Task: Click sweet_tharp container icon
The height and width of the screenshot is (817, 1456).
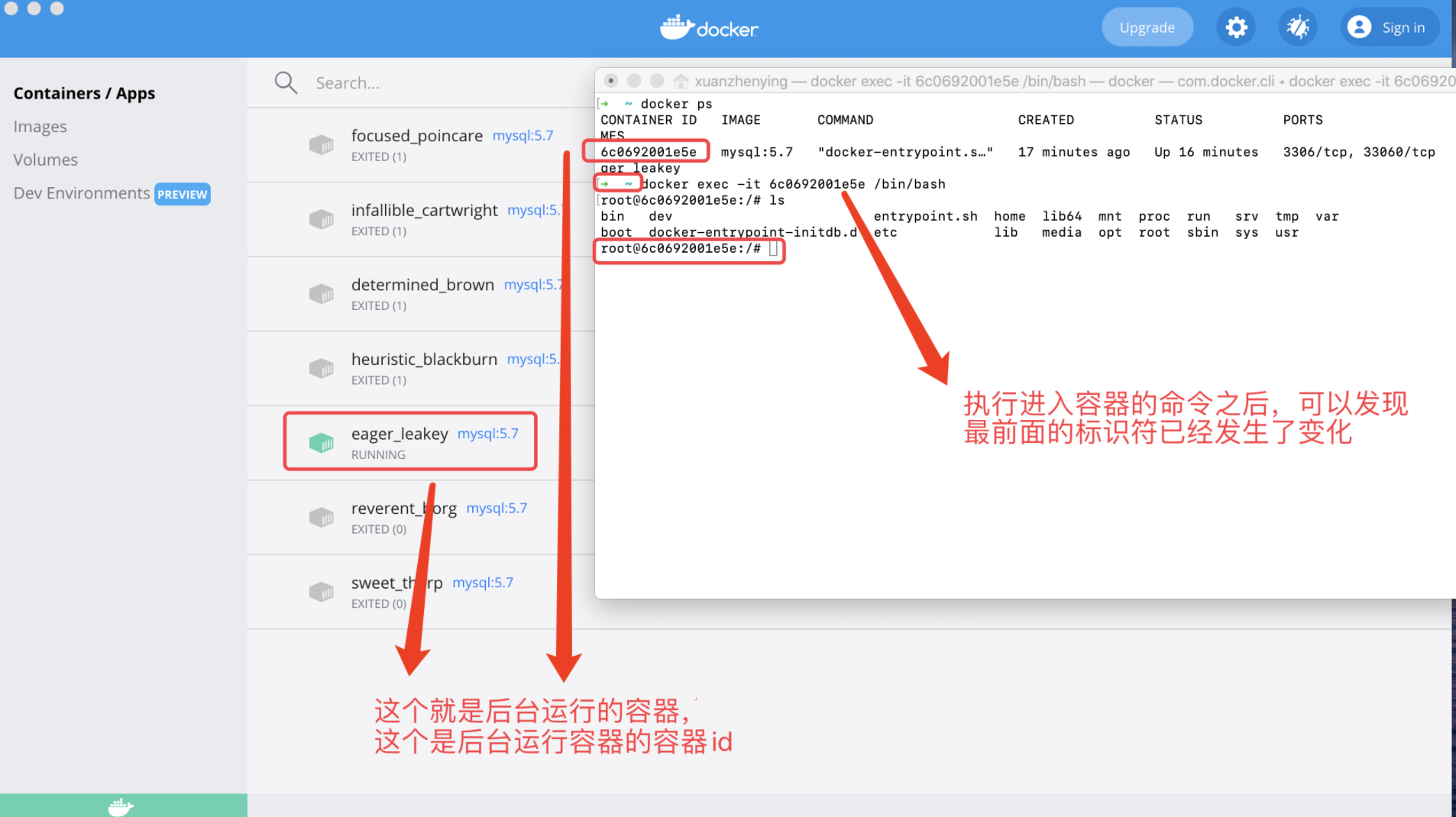Action: [322, 592]
